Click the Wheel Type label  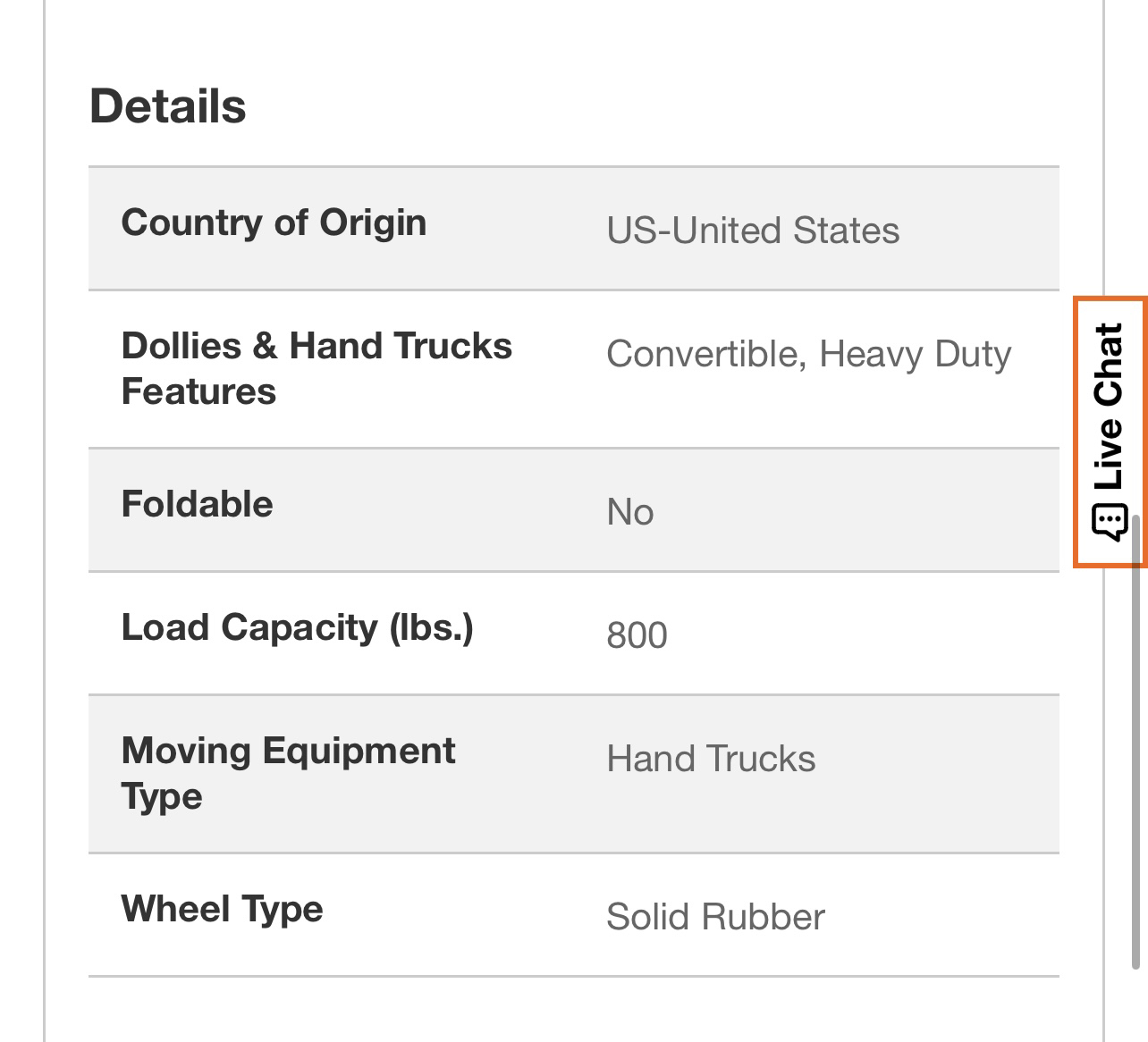222,909
